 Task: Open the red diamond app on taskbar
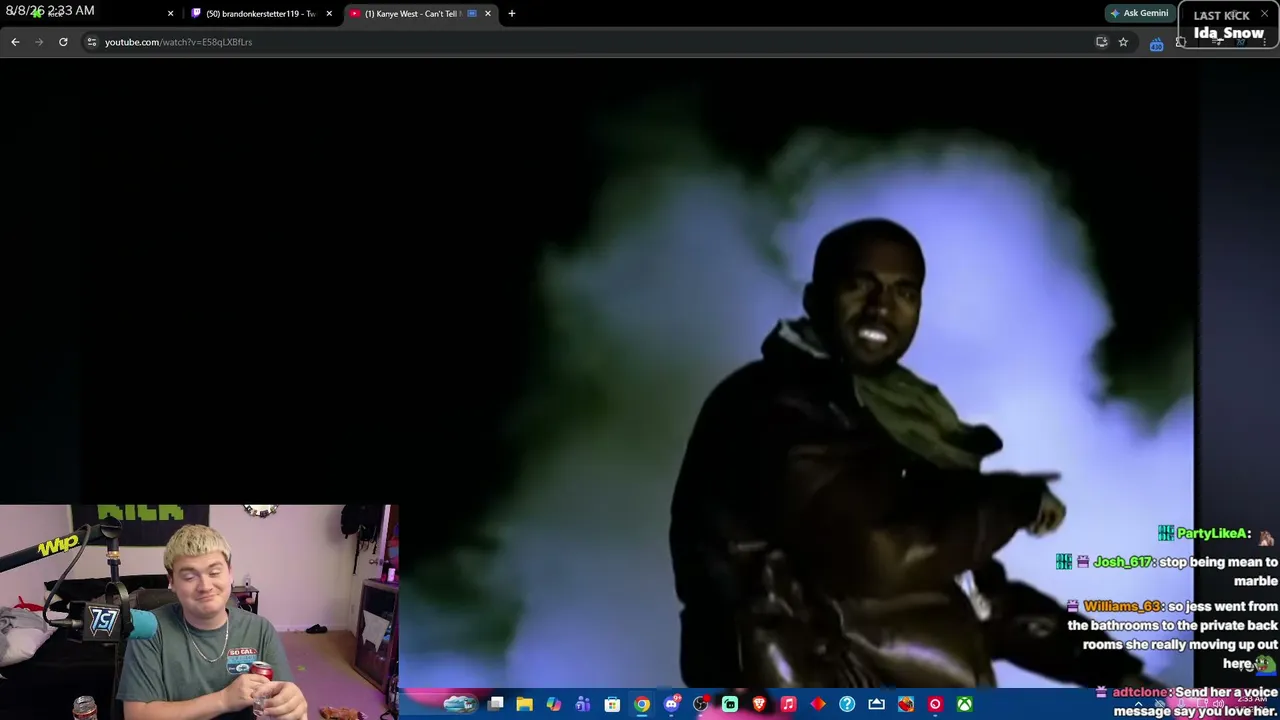click(818, 704)
